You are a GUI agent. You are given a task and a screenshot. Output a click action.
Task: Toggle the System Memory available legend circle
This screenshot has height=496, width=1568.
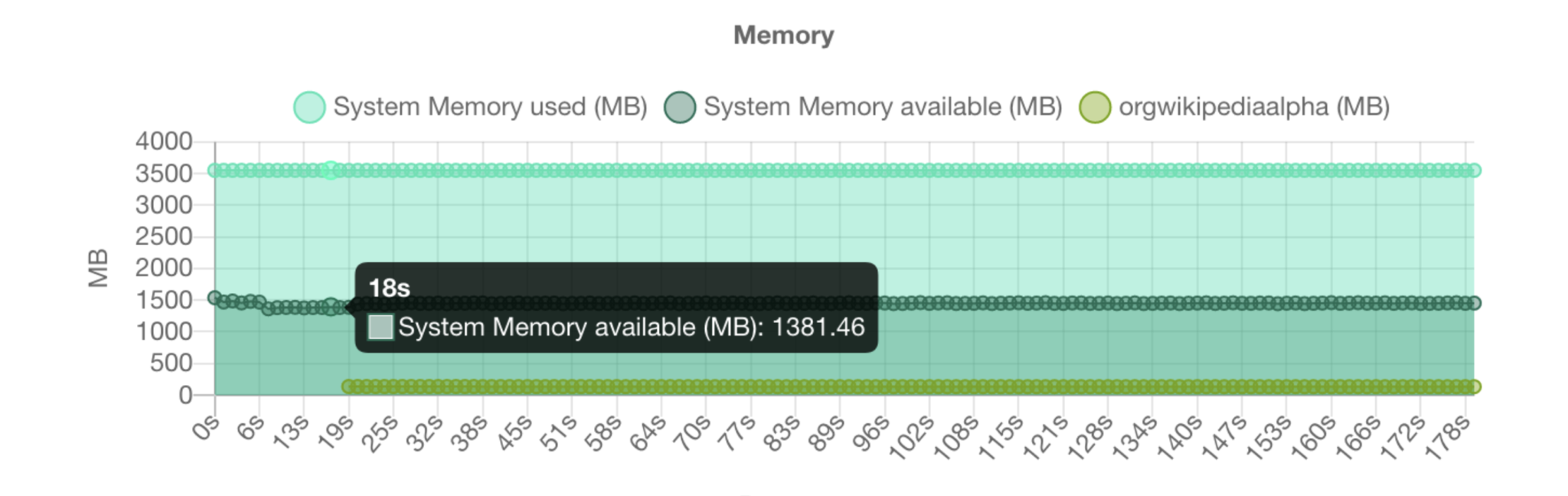pos(680,107)
